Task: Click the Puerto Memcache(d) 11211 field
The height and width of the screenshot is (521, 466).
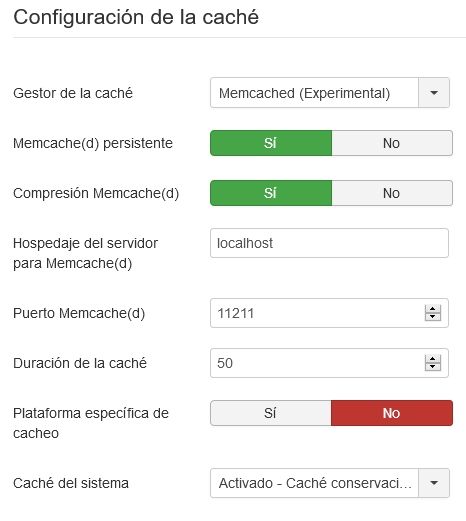Action: [329, 313]
